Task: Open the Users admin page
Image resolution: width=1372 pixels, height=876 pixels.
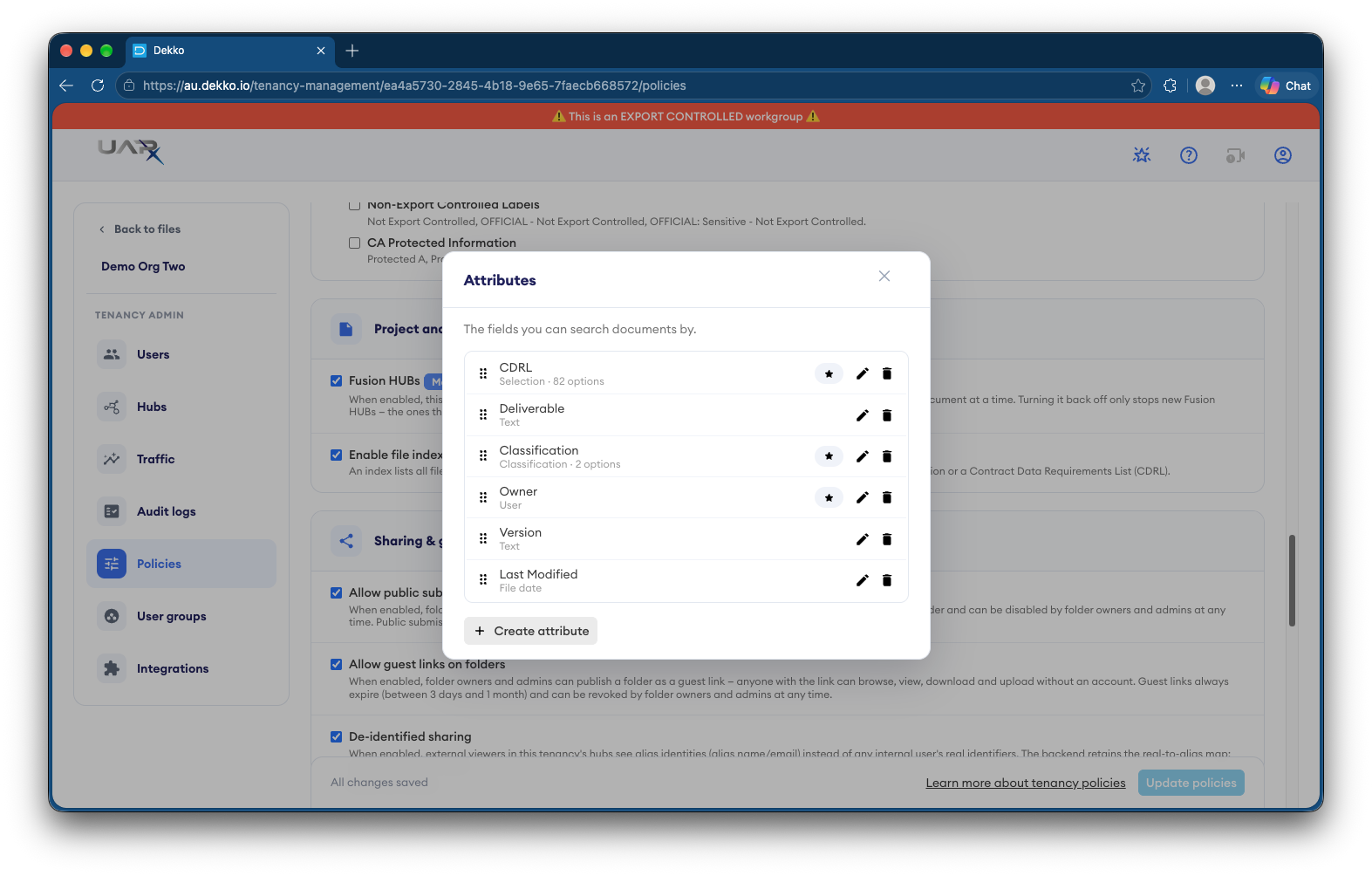Action: (181, 354)
